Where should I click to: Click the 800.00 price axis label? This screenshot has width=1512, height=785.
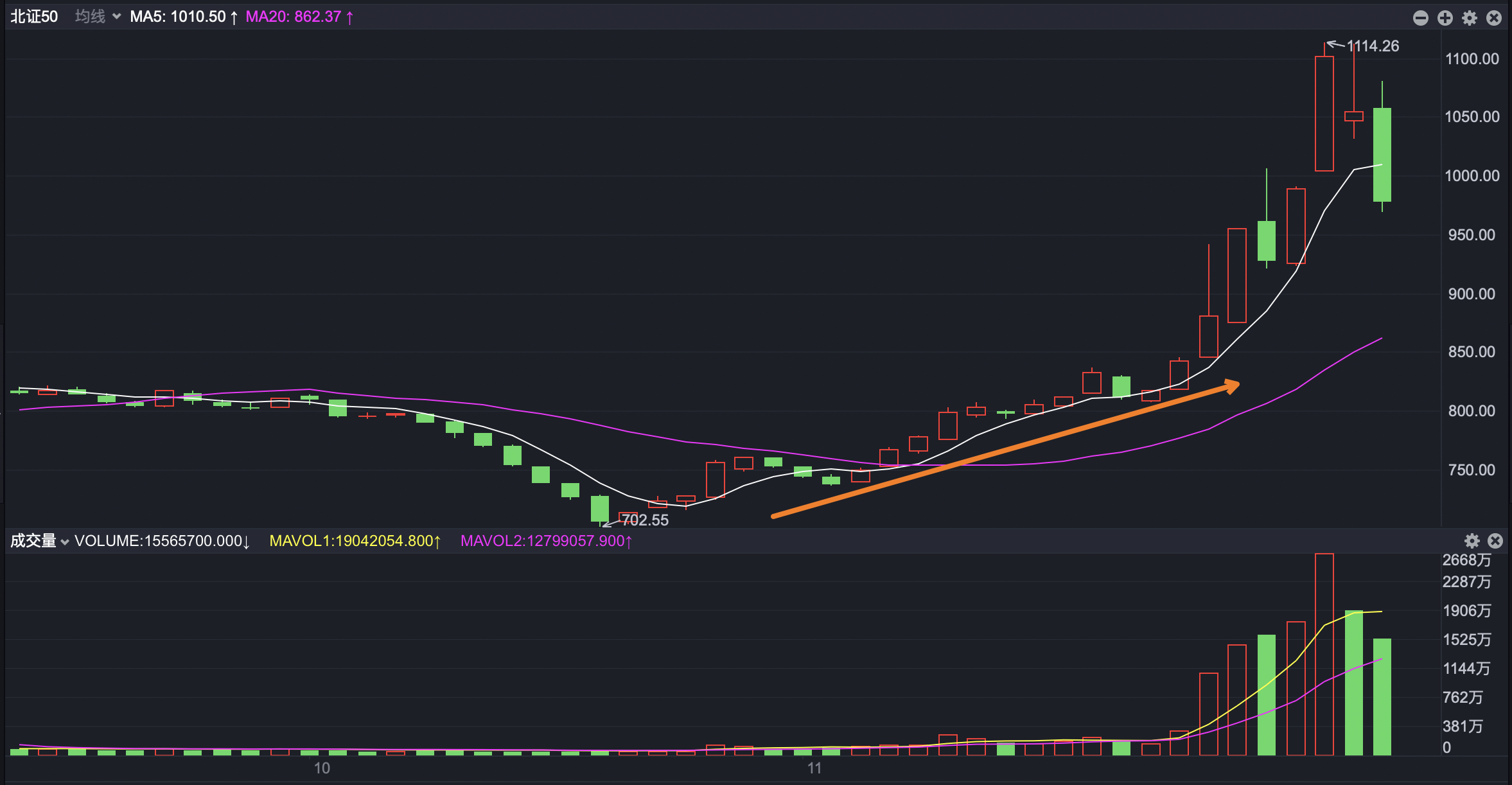(x=1472, y=411)
